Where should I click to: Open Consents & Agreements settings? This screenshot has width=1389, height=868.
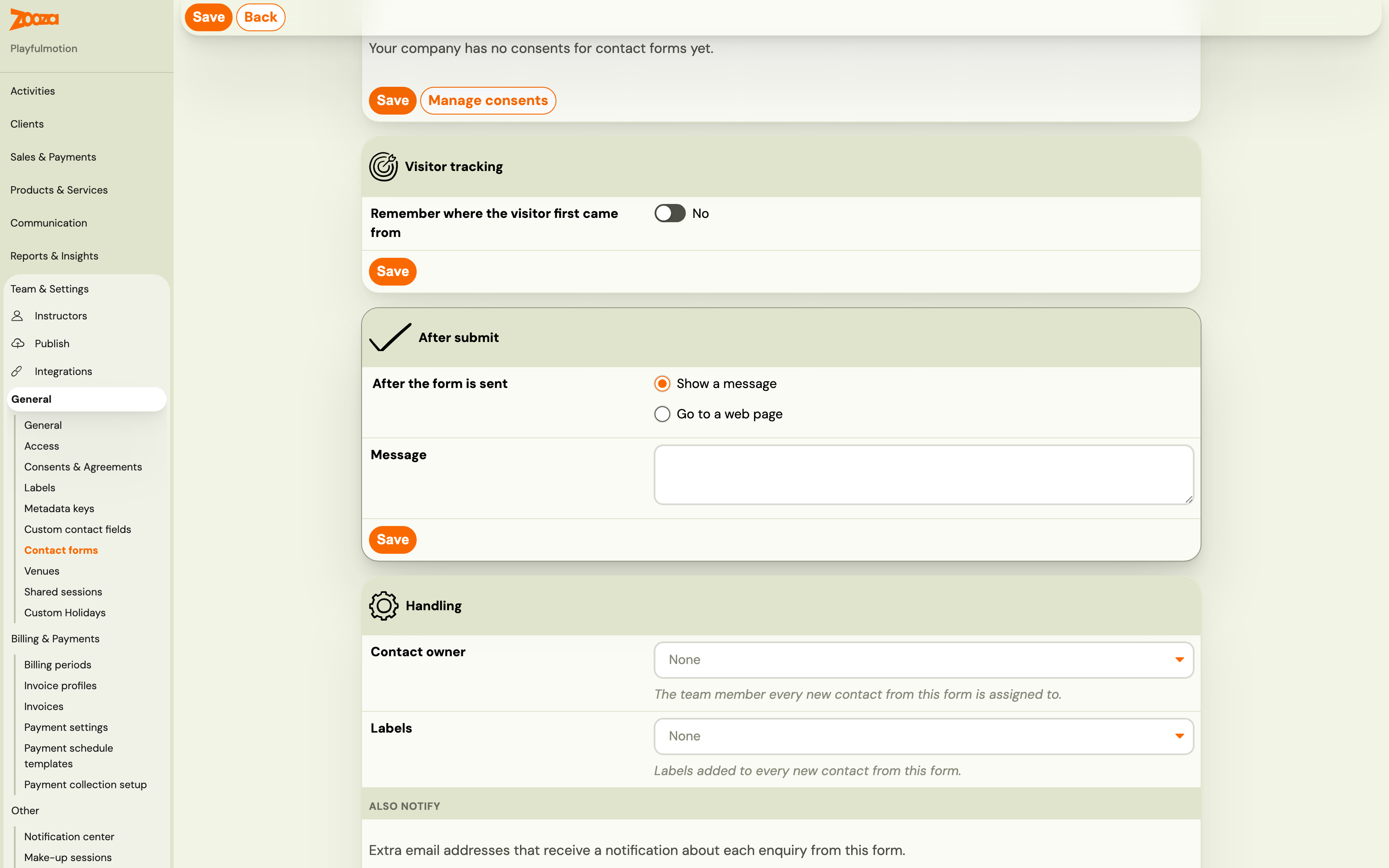tap(83, 467)
